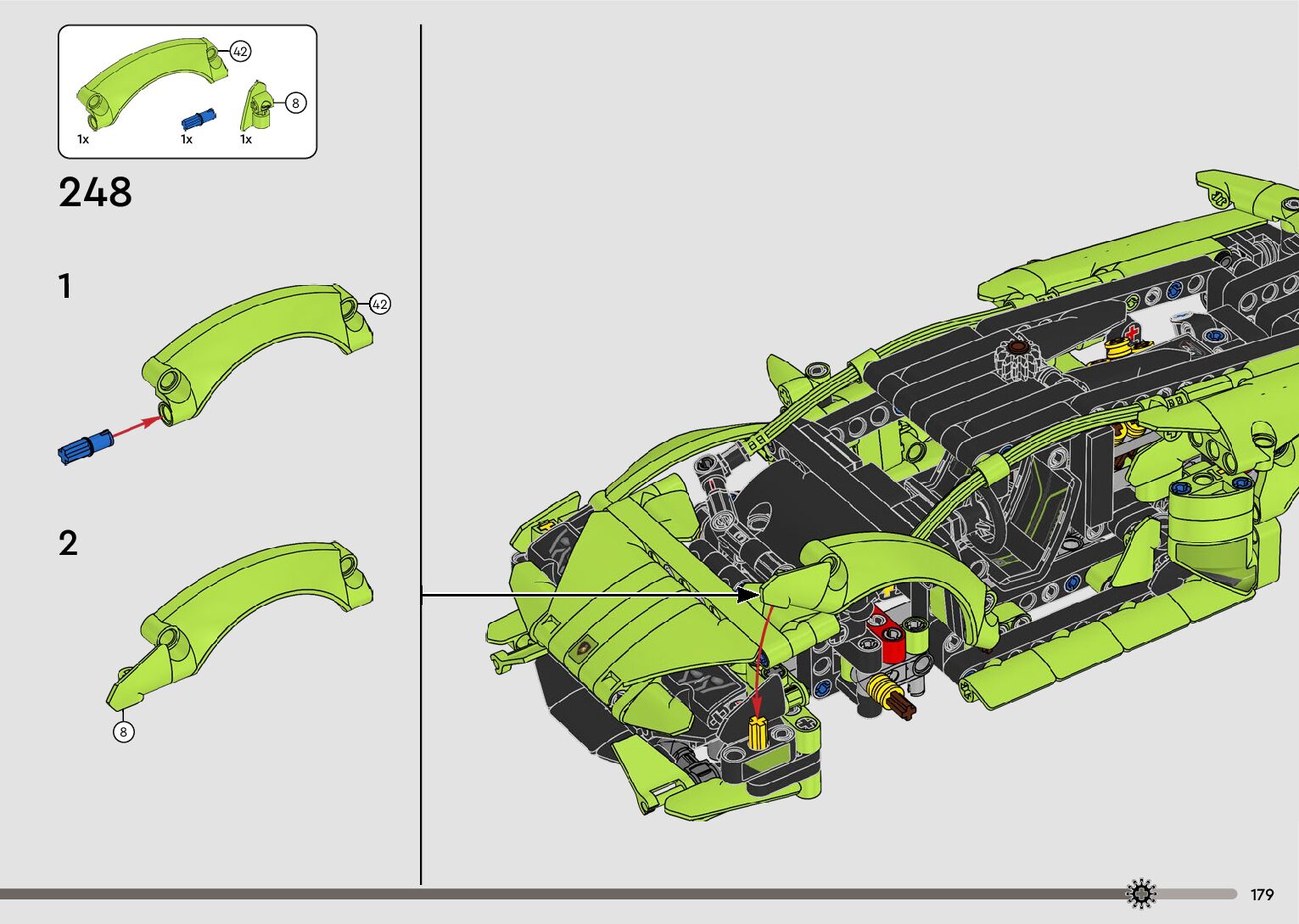Click the step number 248
This screenshot has height=924, width=1299.
(95, 193)
